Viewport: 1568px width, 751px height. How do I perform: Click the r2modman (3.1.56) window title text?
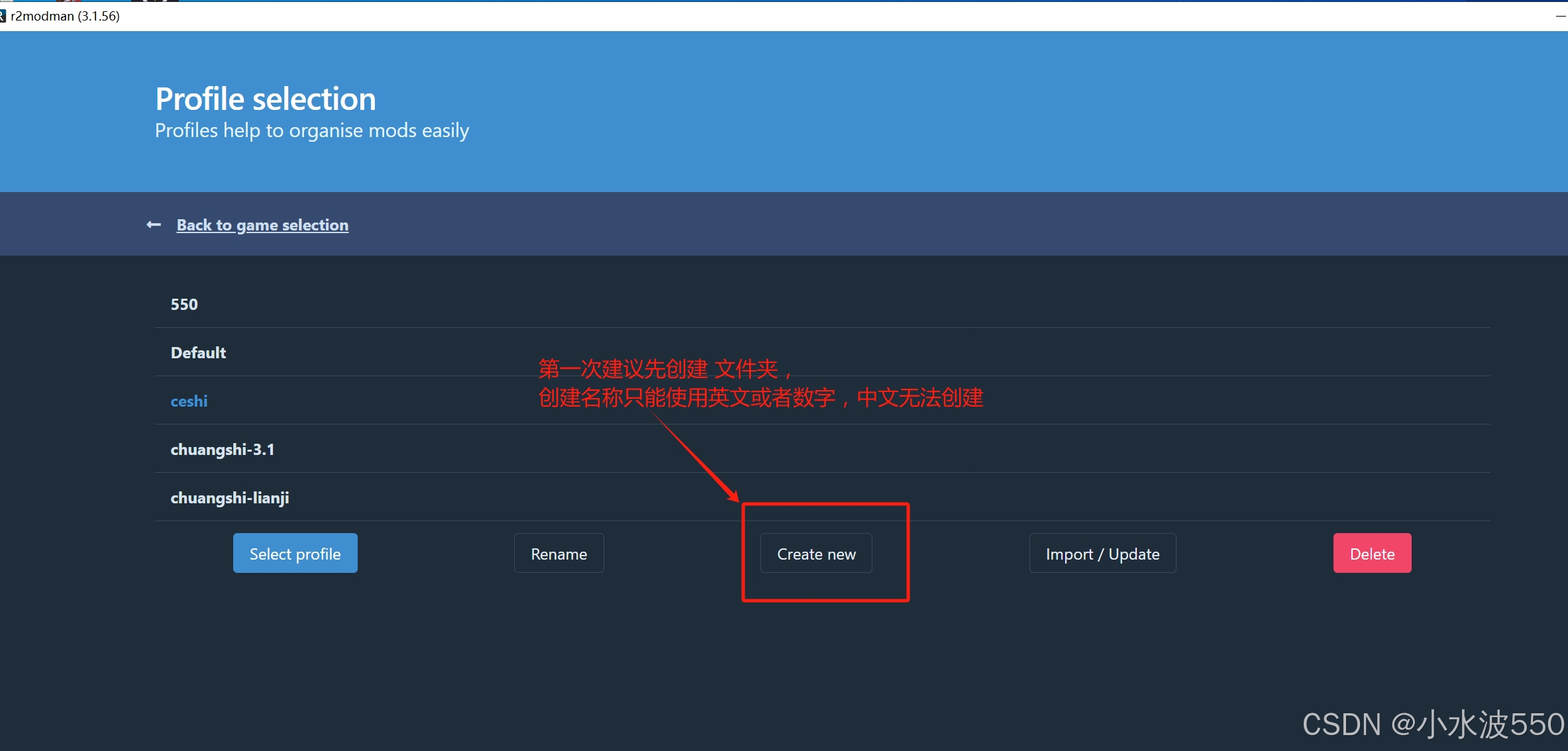(66, 16)
